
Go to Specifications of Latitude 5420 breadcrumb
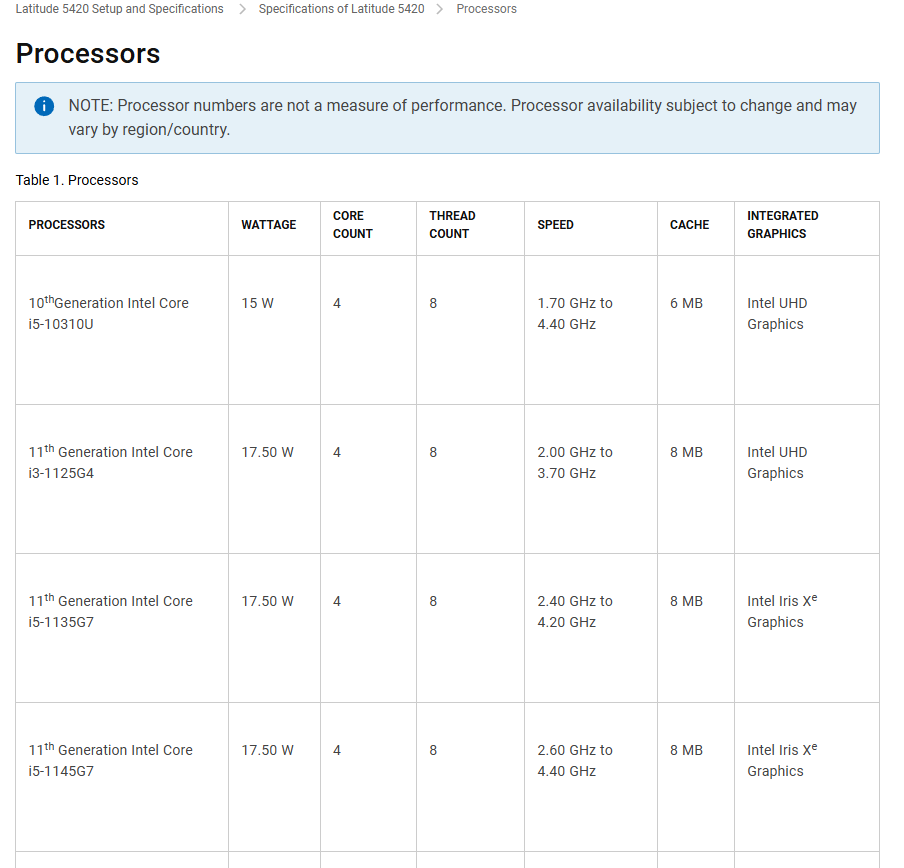click(x=341, y=9)
